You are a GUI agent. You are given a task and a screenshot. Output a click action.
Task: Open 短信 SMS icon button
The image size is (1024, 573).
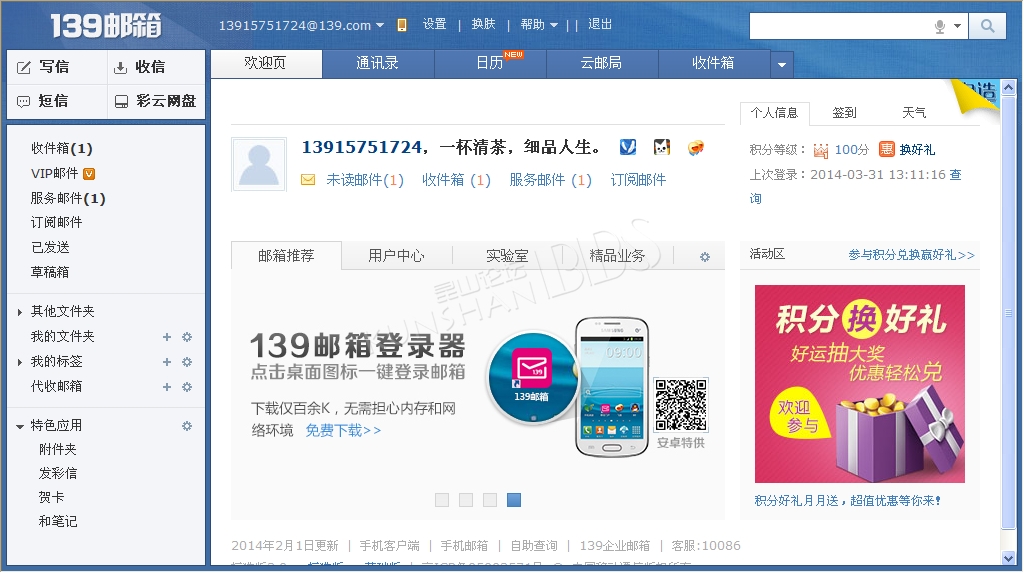(x=25, y=102)
